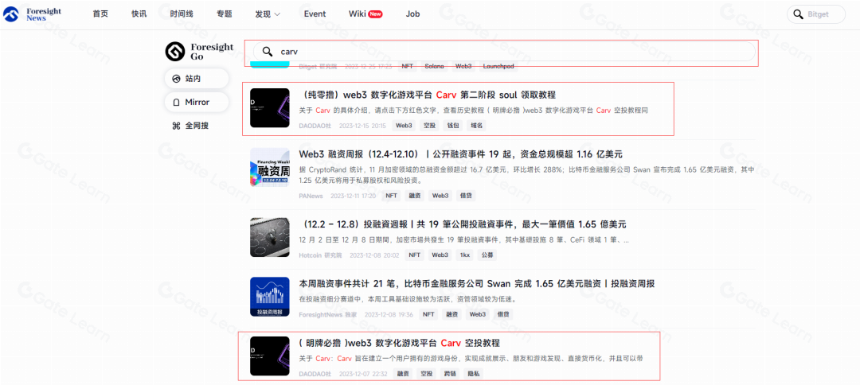The image size is (860, 385).
Task: Click 融资 tag in ForesightNews 独家 article
Action: tap(452, 314)
